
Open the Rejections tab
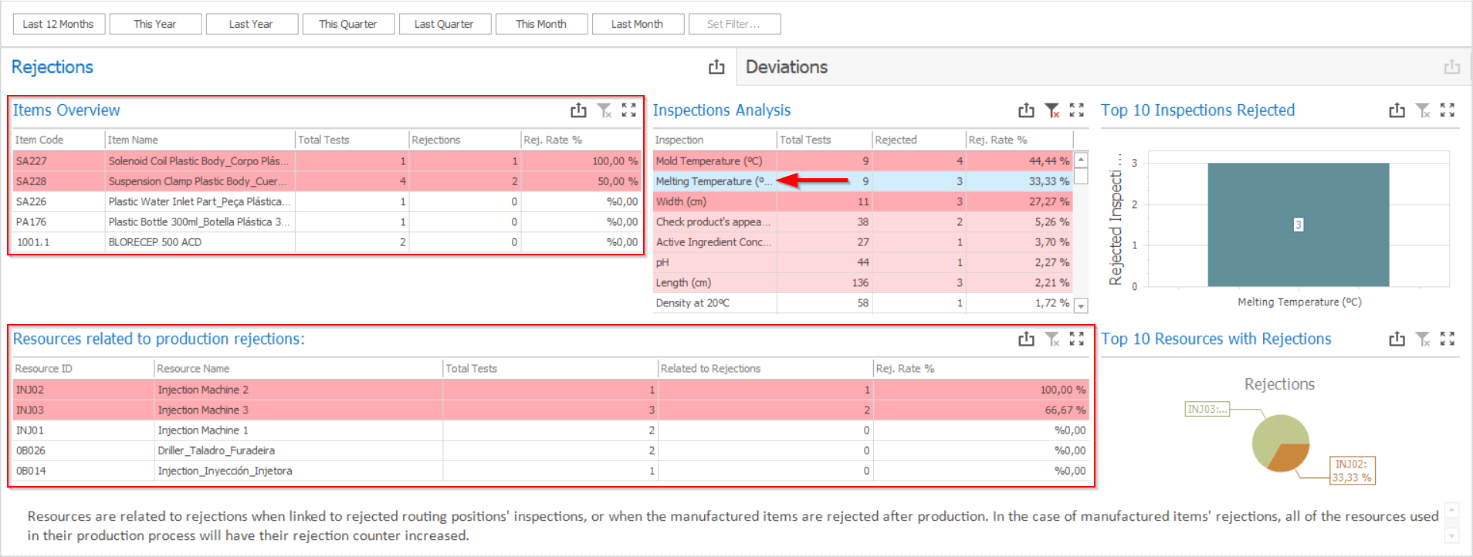(x=52, y=67)
